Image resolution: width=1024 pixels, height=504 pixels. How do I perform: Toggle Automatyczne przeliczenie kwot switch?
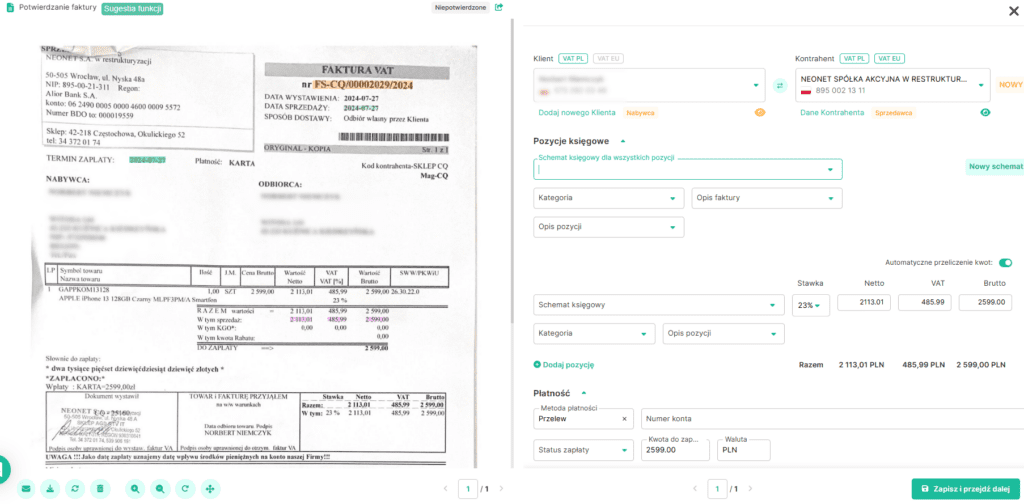(x=1005, y=263)
